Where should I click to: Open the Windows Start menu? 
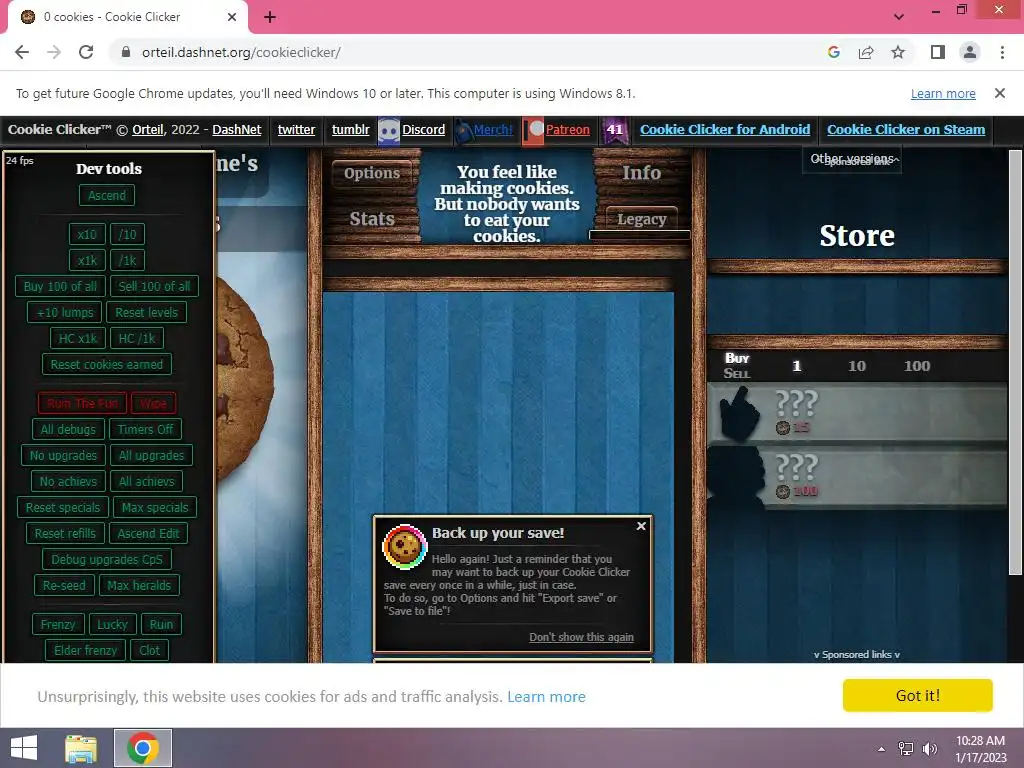tap(24, 748)
